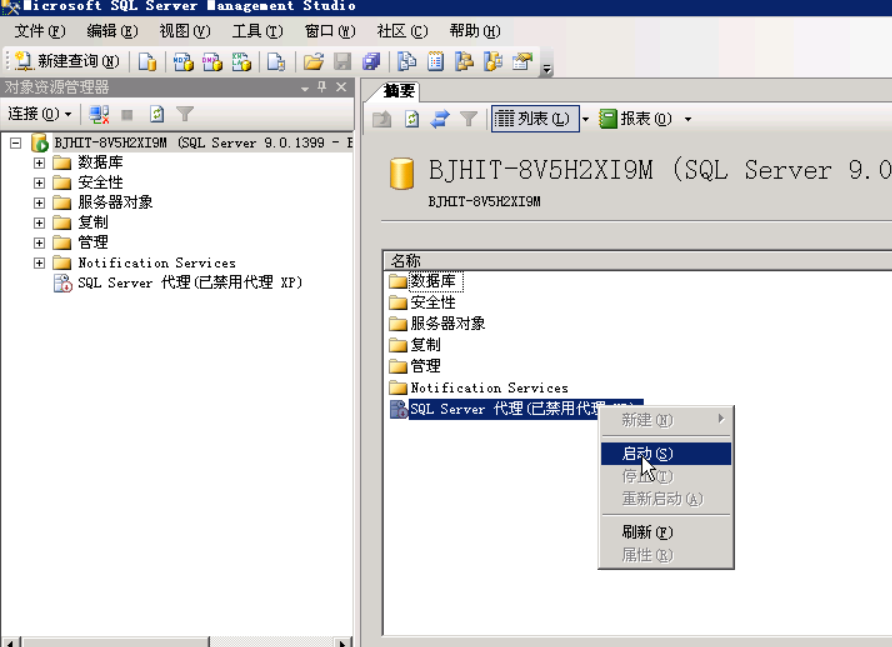This screenshot has width=892, height=647.
Task: Click Filter funnel in Summary toolbar
Action: point(469,119)
